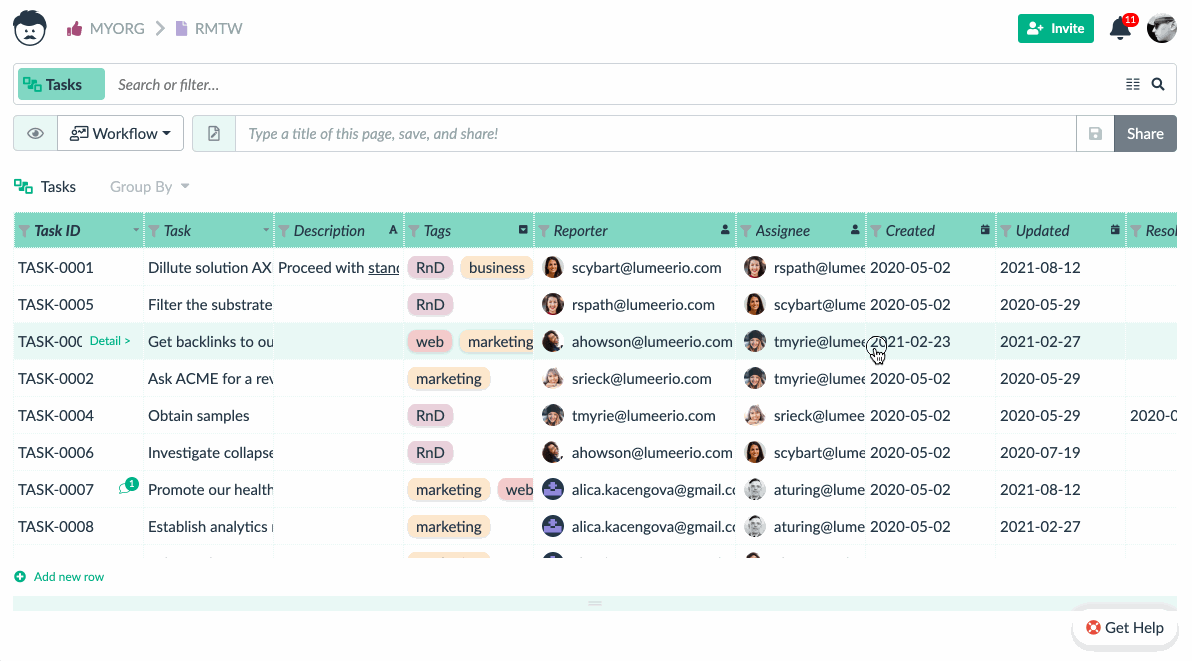
Task: Open the Detail link on the highlighted row
Action: pyautogui.click(x=111, y=340)
